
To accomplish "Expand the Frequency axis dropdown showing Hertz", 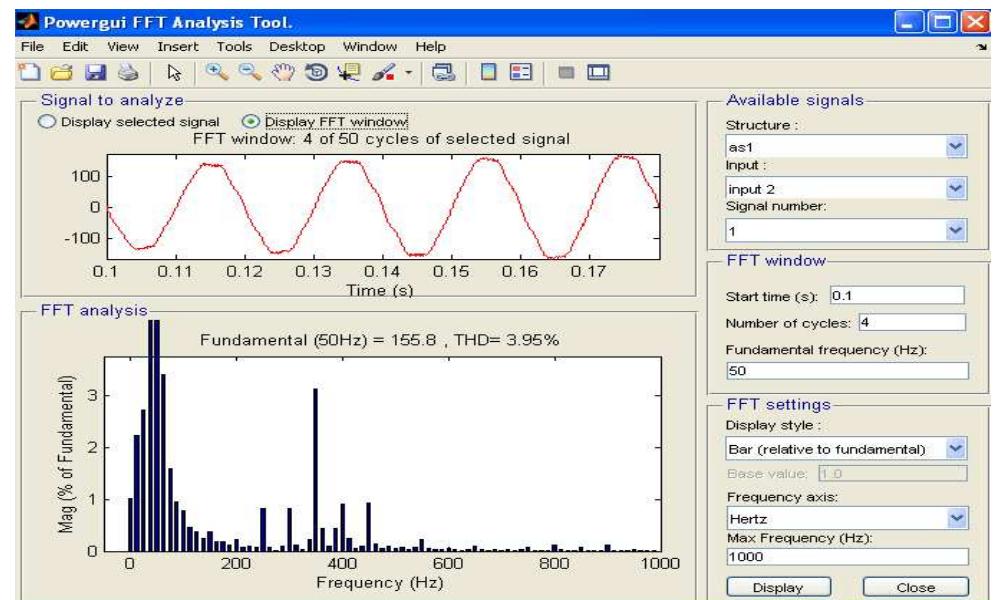I will pos(956,518).
